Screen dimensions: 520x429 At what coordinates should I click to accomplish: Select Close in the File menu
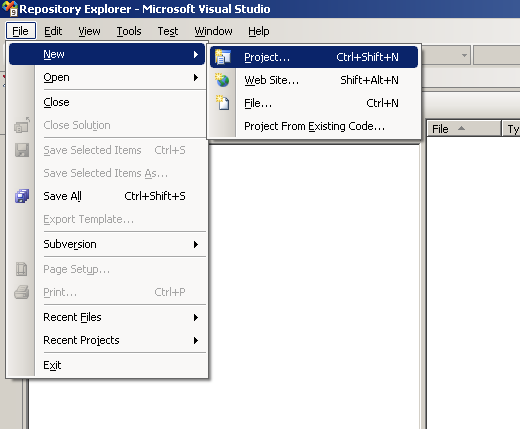[107, 102]
